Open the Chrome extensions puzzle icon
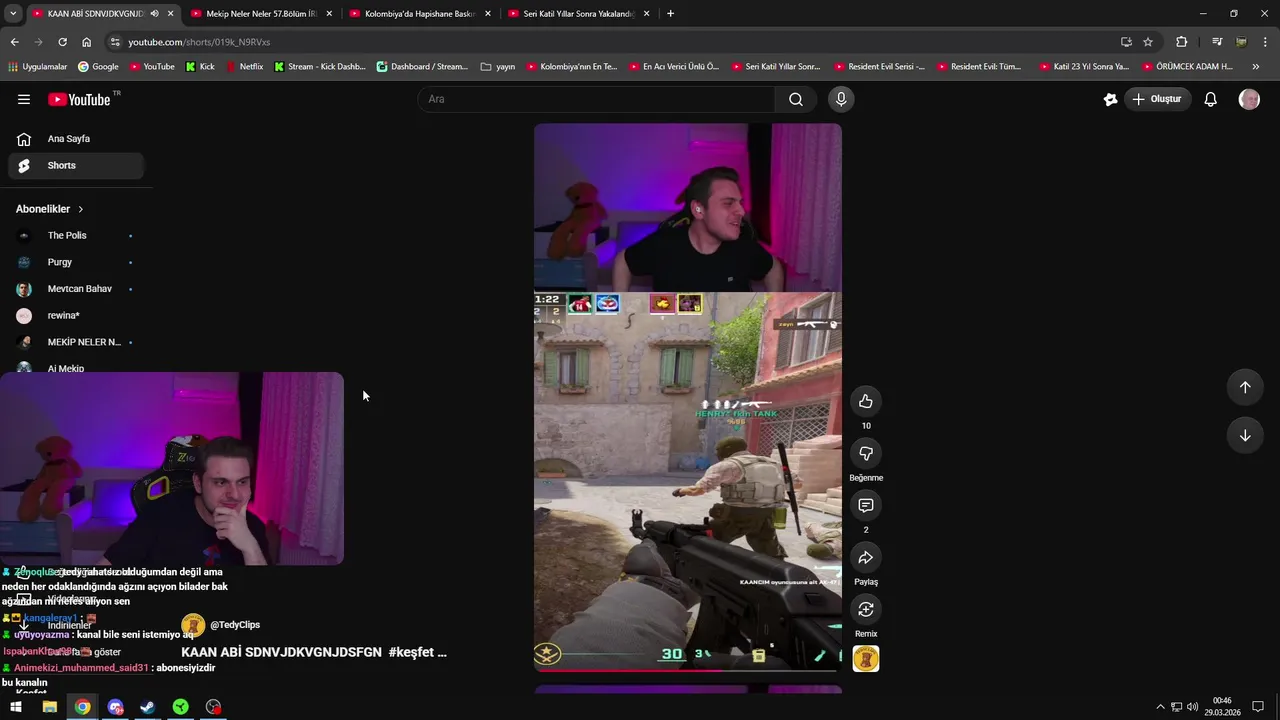The width and height of the screenshot is (1280, 720). click(1182, 42)
